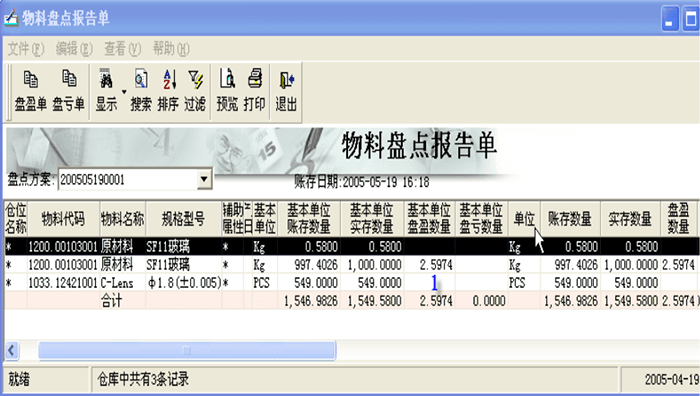Click the 实存数量 column header
700x396 pixels.
pyautogui.click(x=631, y=219)
